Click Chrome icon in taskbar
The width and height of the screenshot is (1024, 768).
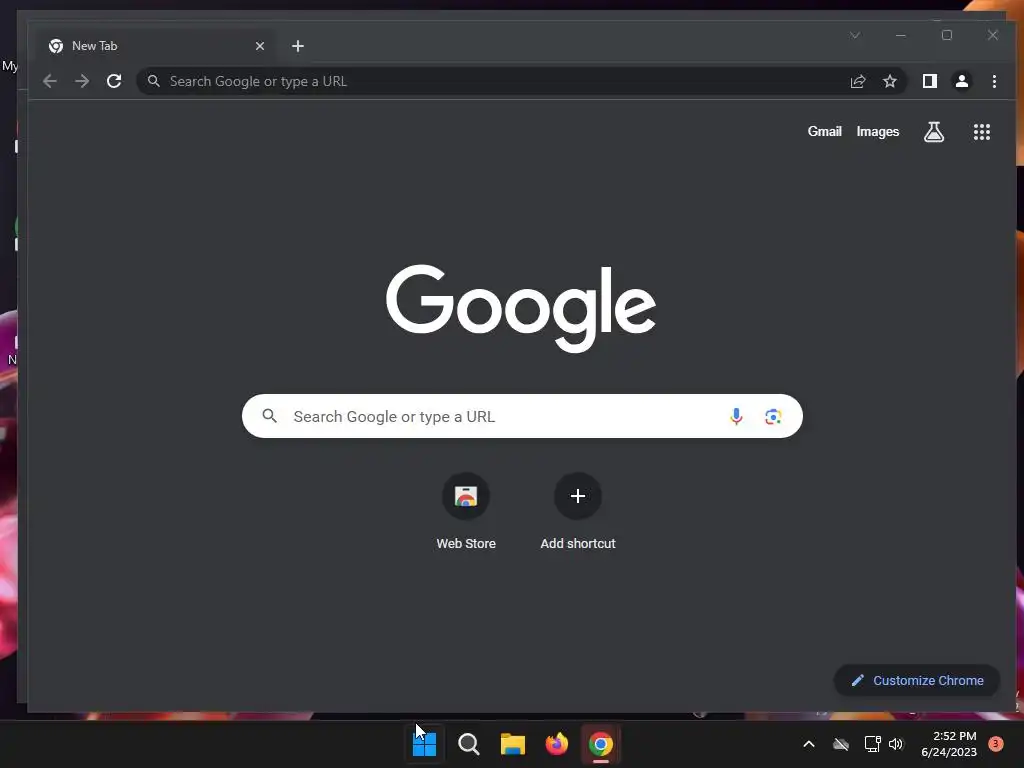coord(601,744)
